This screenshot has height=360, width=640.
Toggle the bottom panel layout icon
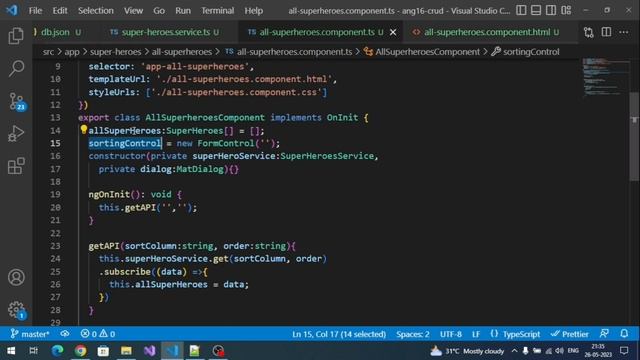click(x=536, y=10)
